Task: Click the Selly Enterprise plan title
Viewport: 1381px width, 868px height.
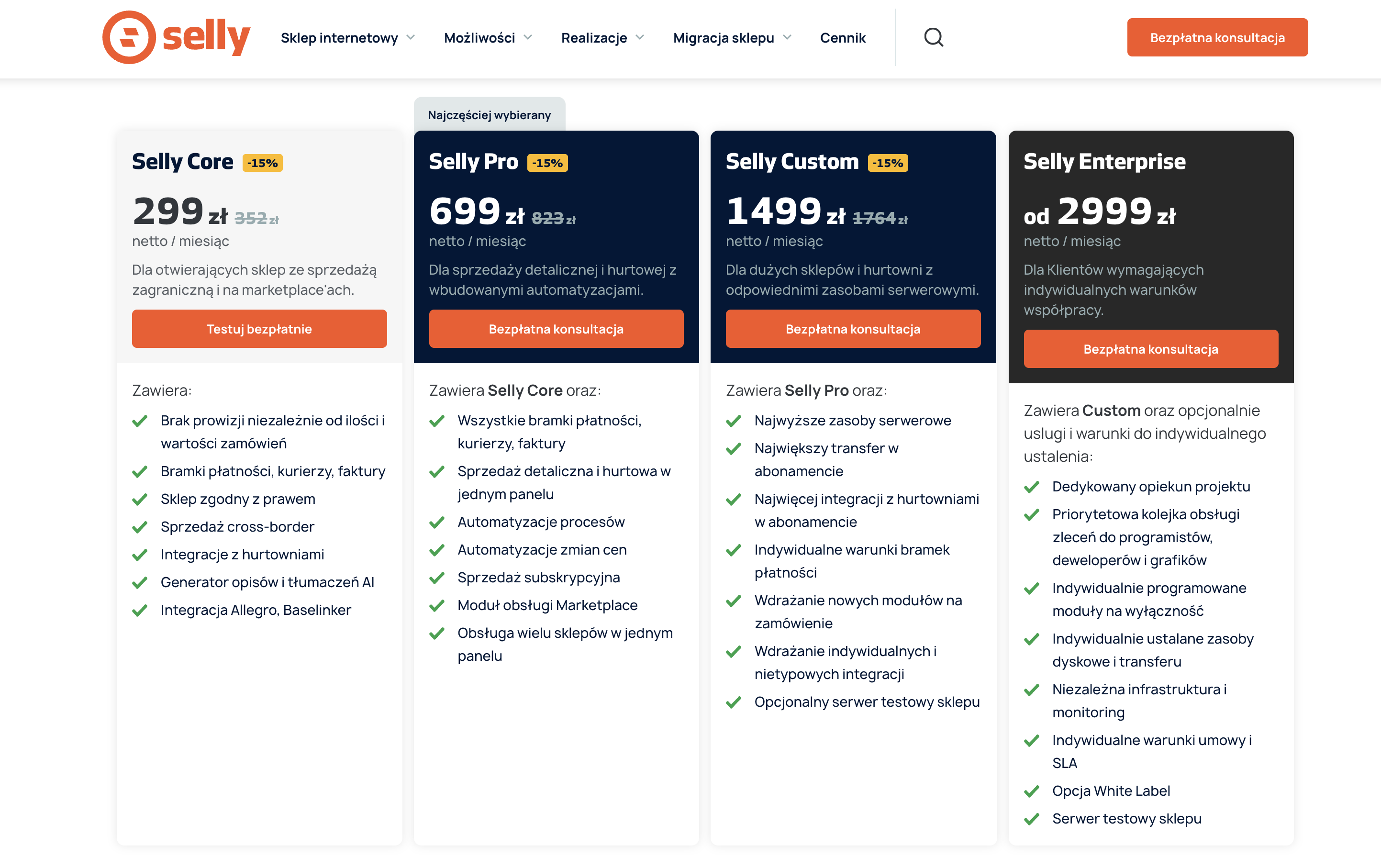Action: 1104,162
